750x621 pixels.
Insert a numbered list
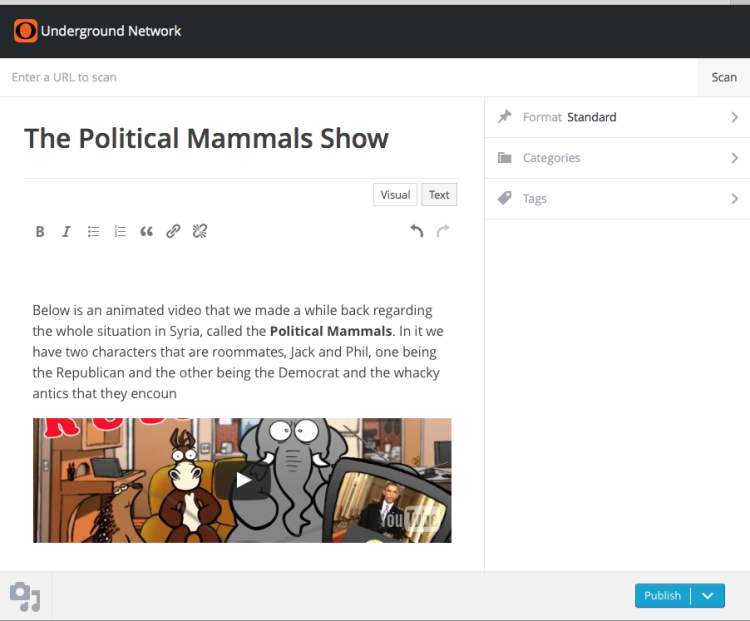[120, 232]
